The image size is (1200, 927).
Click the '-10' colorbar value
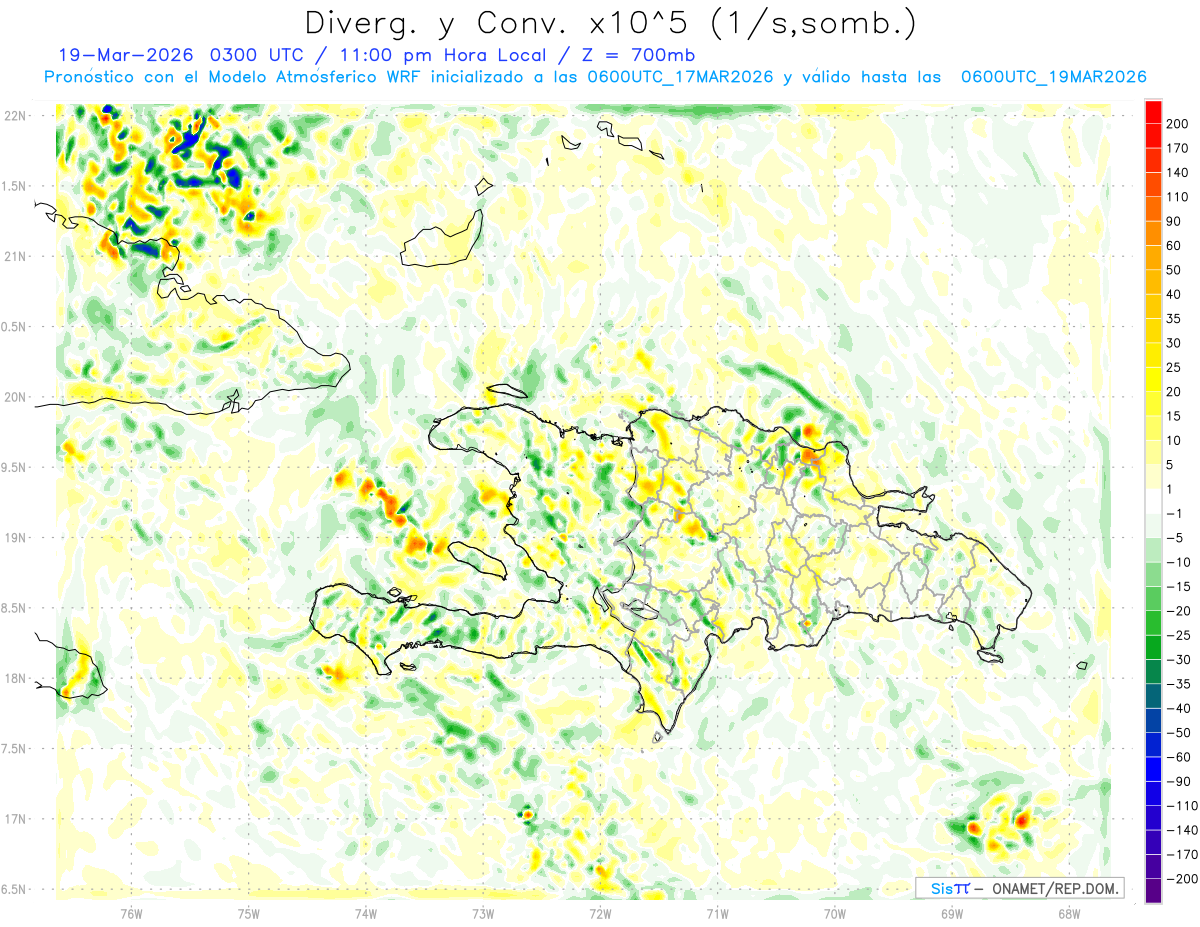pos(1181,563)
